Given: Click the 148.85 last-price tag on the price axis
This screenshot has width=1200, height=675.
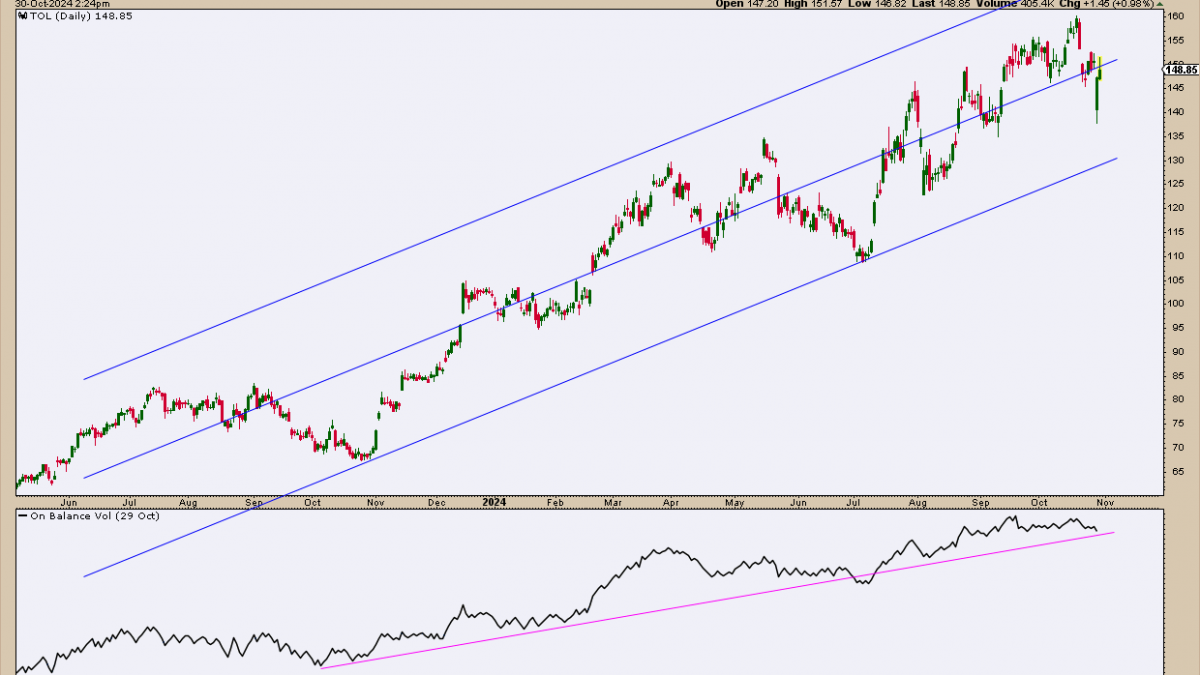Looking at the screenshot, I should tap(1182, 69).
